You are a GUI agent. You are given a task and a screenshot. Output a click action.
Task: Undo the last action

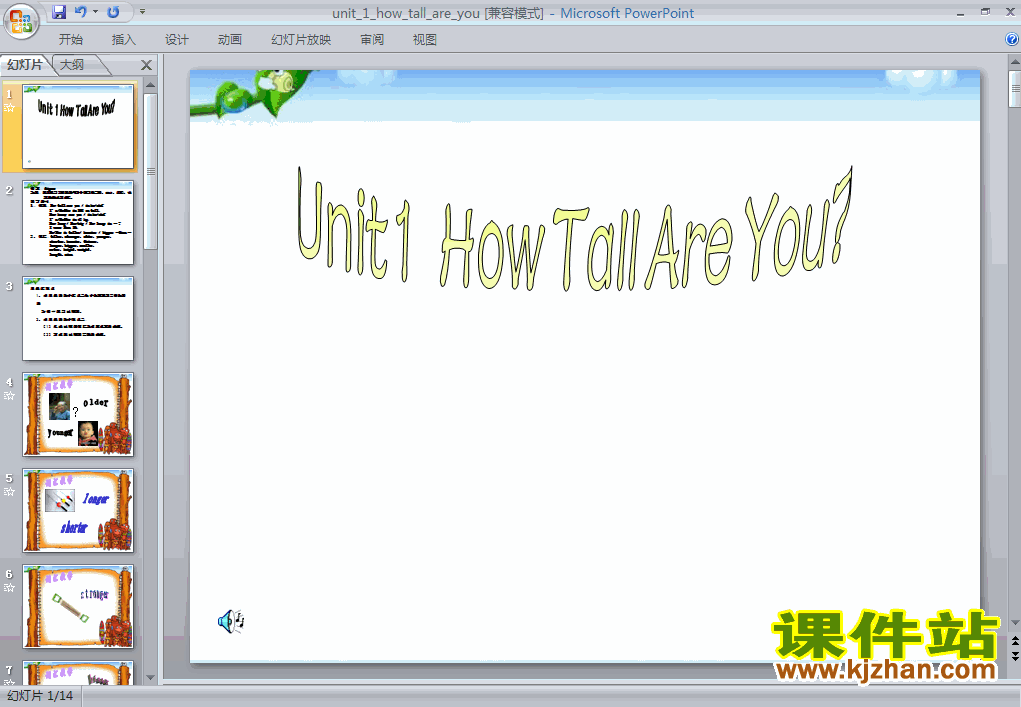[x=81, y=12]
